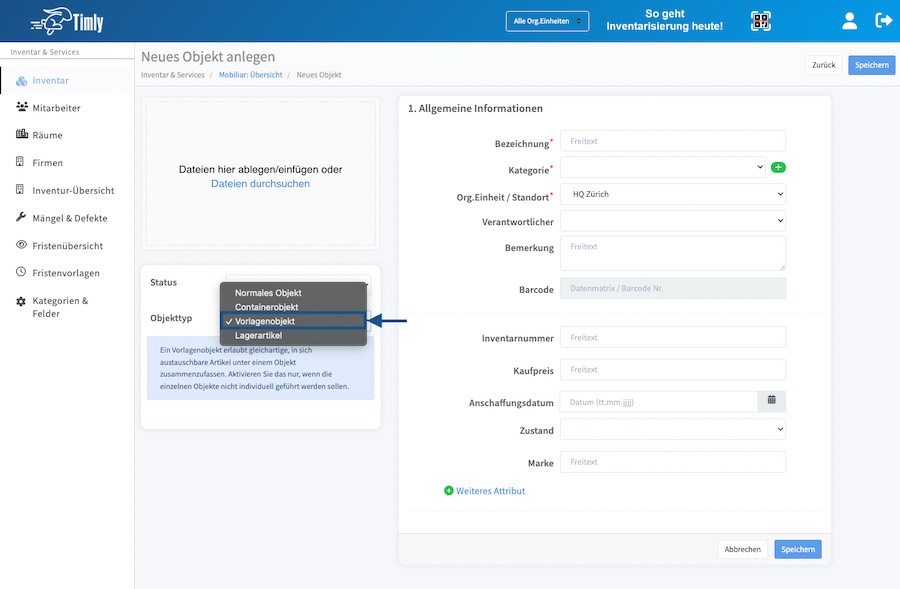This screenshot has width=900, height=589.
Task: Click the Räume building icon
Action: [22, 134]
